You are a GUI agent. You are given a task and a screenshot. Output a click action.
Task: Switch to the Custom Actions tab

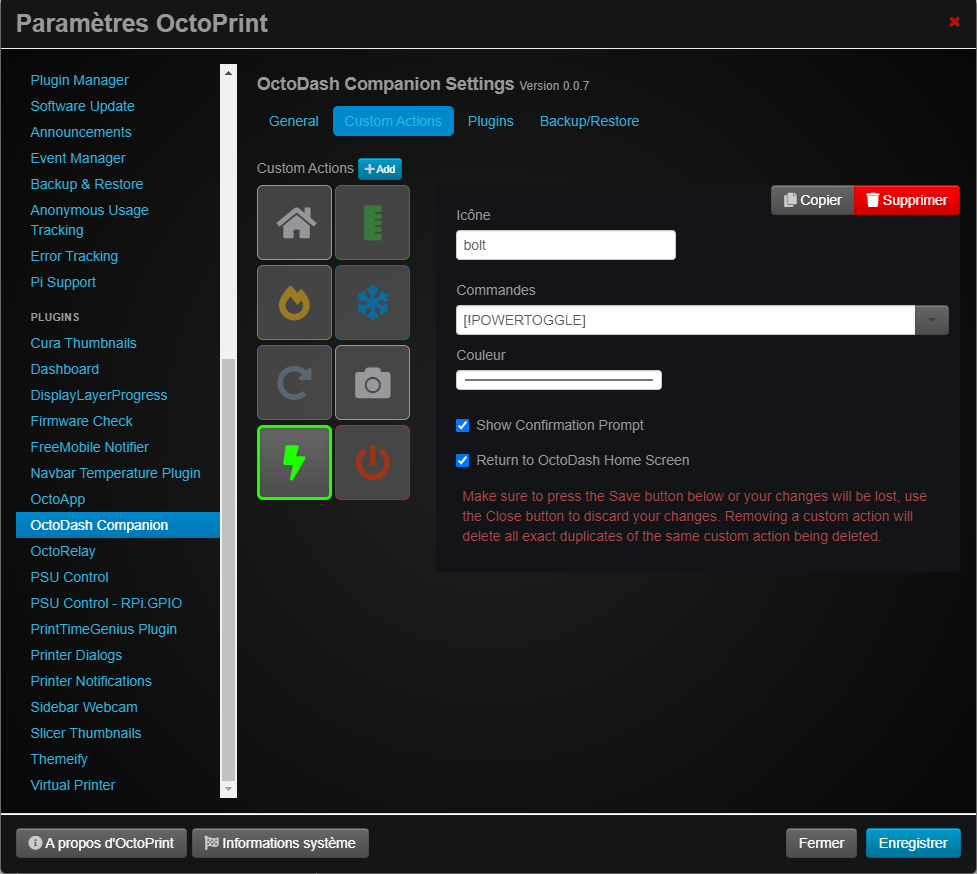click(393, 121)
